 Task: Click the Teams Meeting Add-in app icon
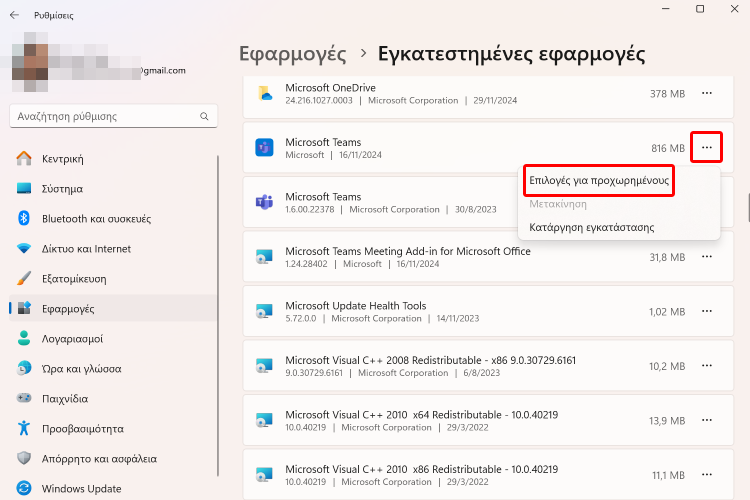point(265,257)
